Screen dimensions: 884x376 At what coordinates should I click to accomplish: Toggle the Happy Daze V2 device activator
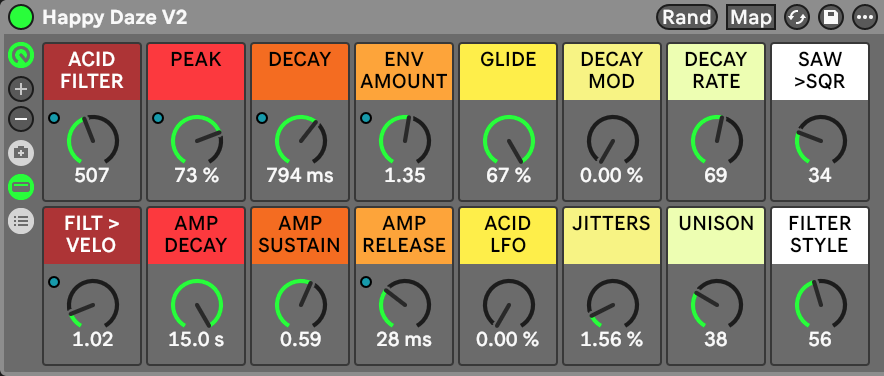click(x=21, y=17)
